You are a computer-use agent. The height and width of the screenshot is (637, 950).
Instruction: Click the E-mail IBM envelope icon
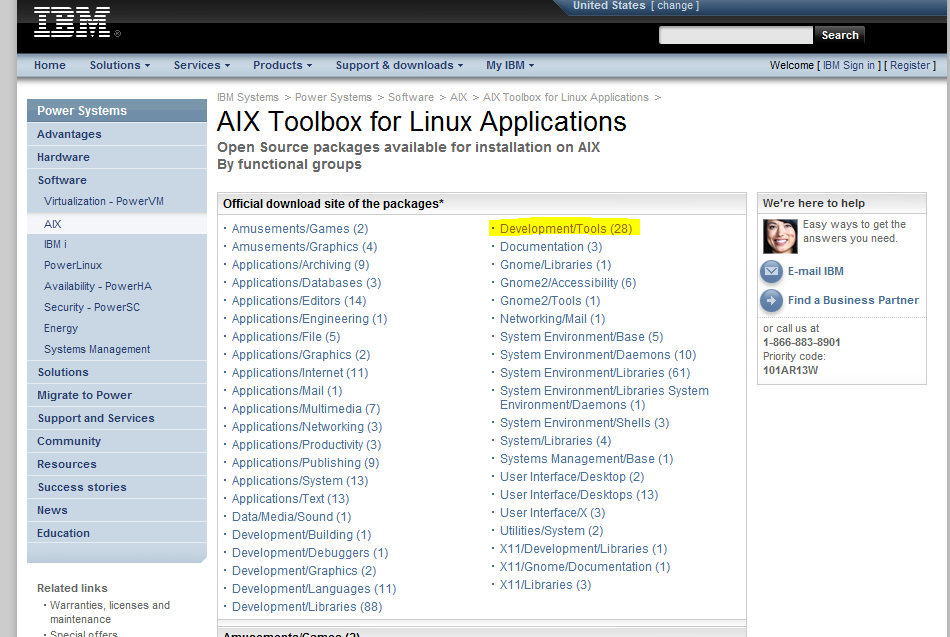(771, 272)
